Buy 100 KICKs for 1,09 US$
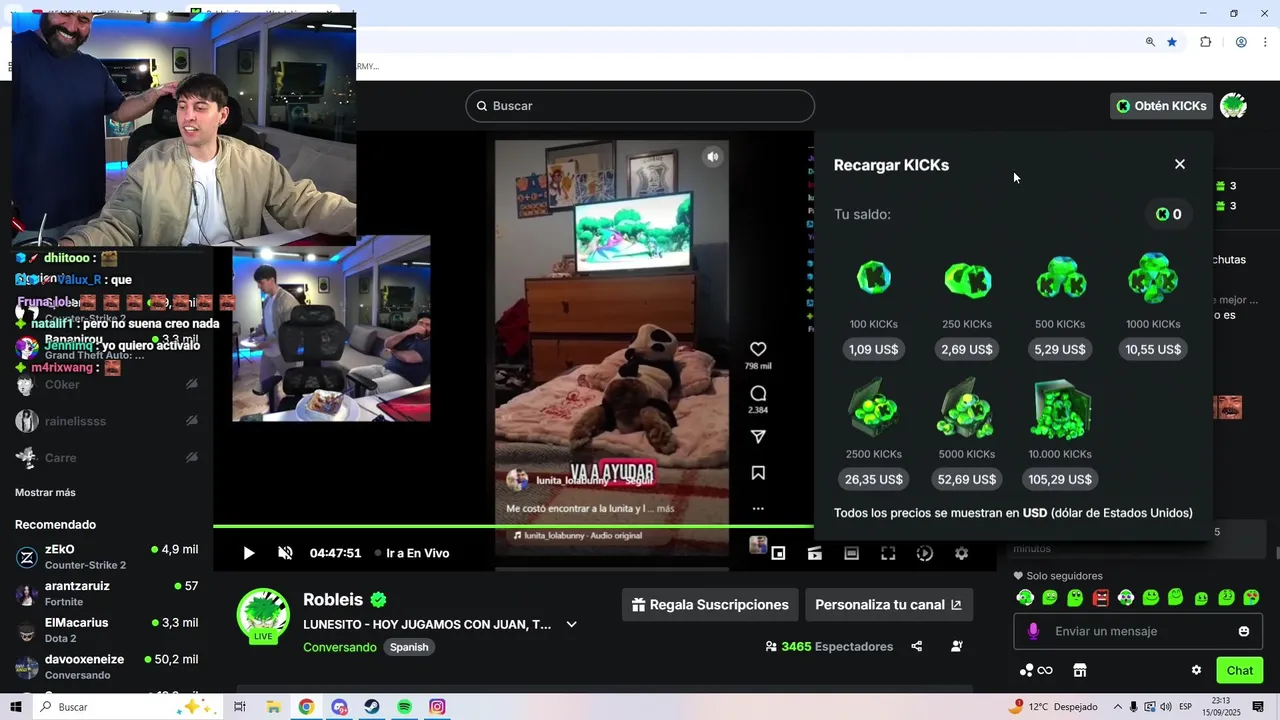This screenshot has height=720, width=1280. pos(873,349)
